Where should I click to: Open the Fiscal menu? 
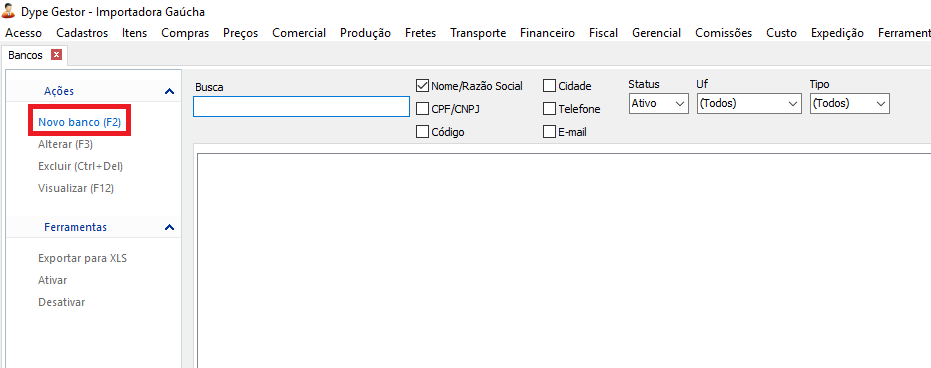(603, 33)
